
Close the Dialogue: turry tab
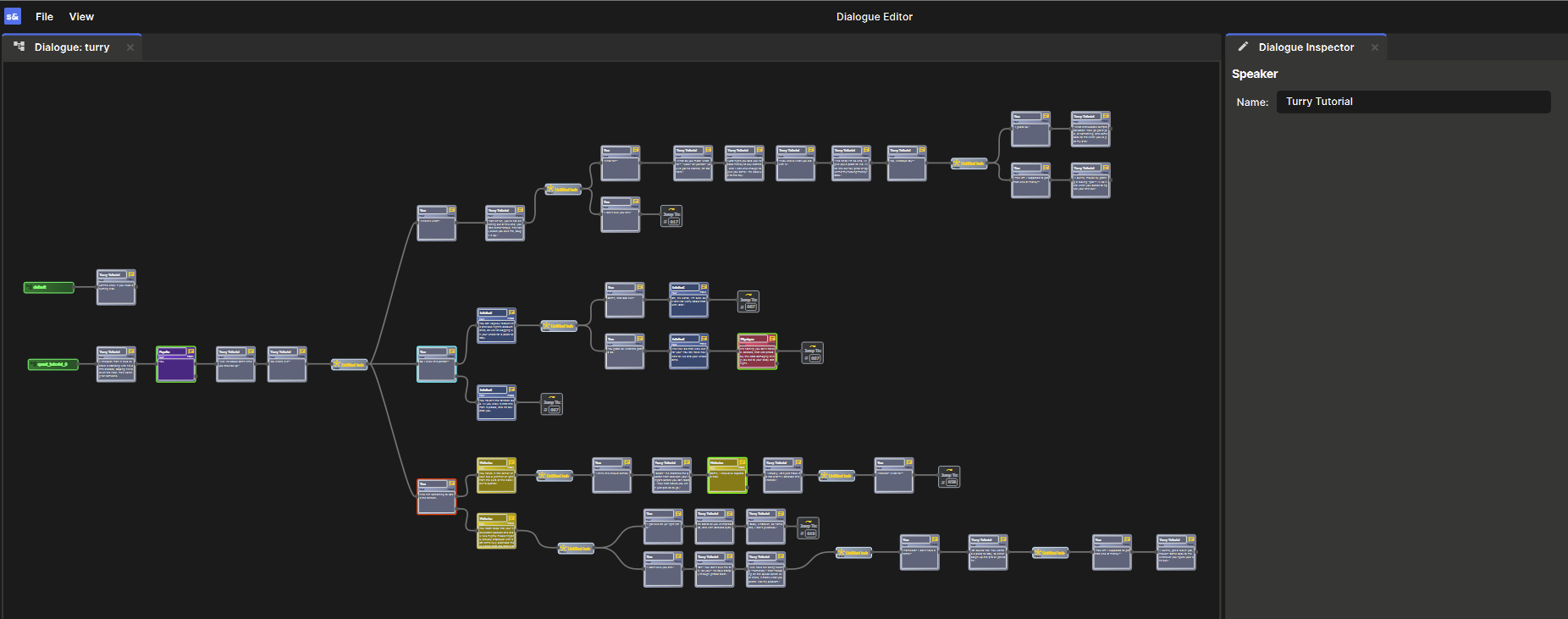pyautogui.click(x=130, y=47)
